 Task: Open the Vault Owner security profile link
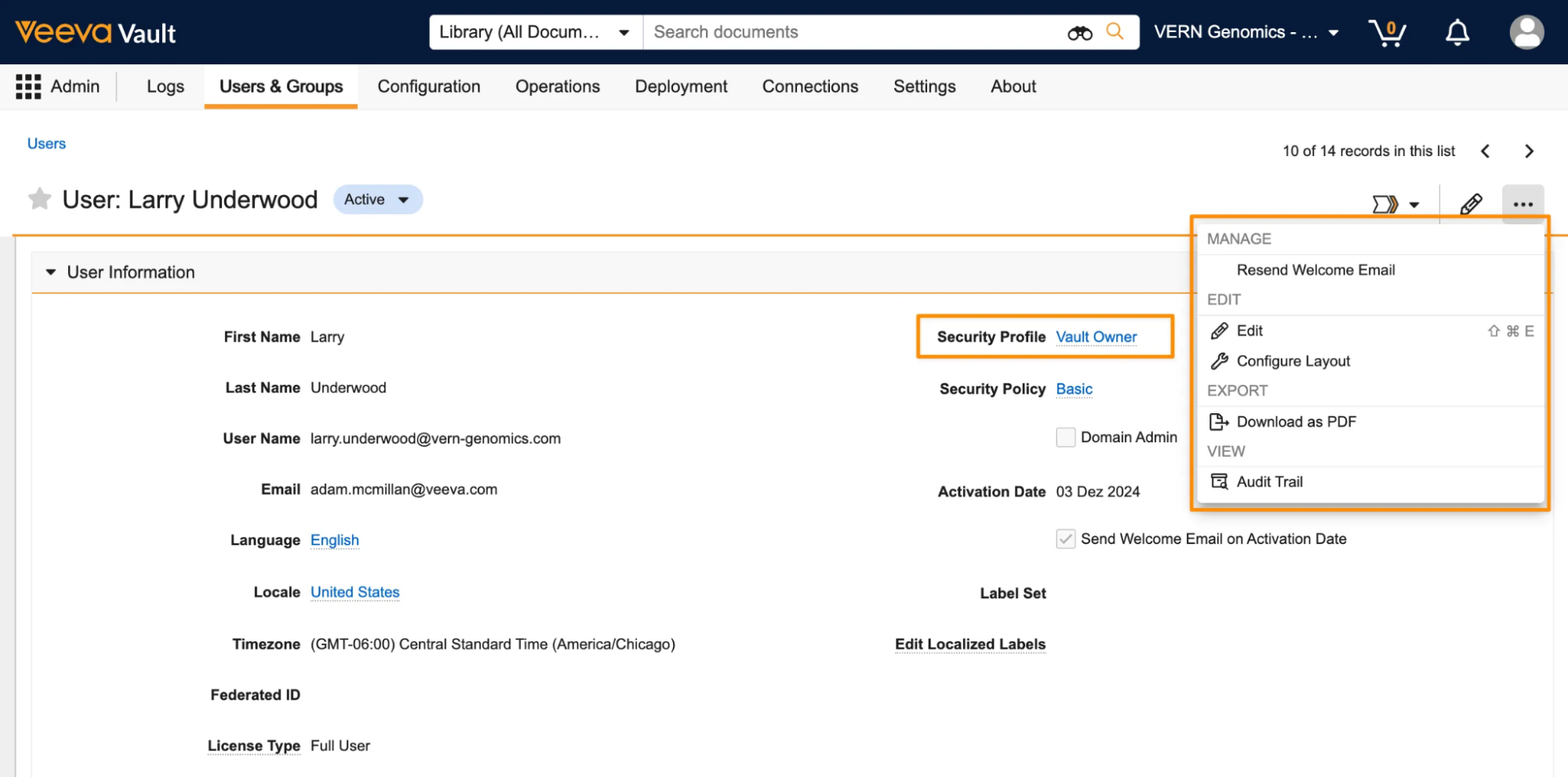tap(1096, 337)
